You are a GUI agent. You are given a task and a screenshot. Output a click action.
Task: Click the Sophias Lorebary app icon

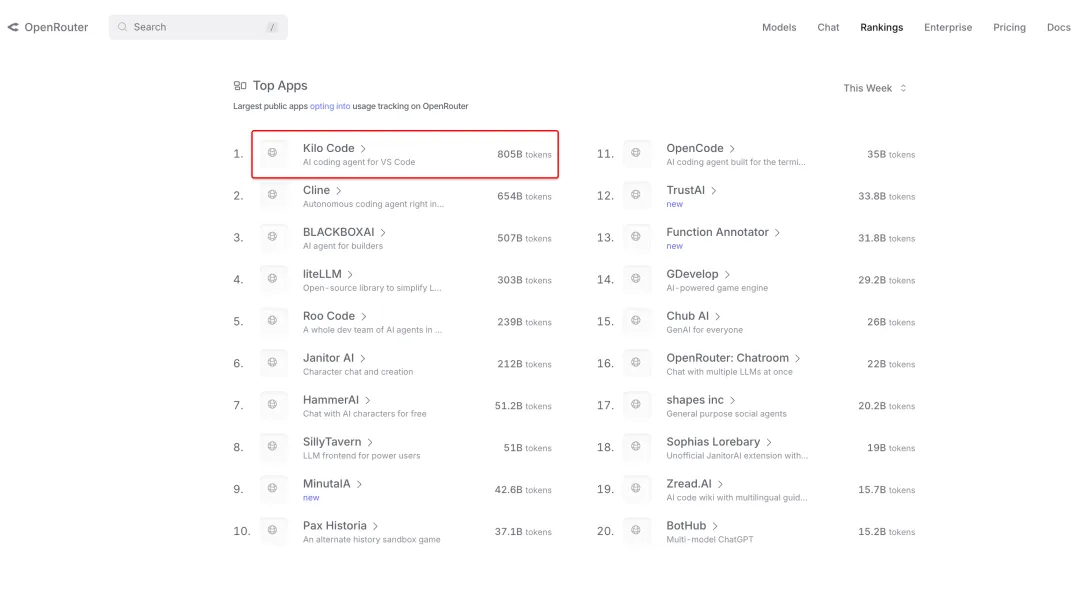[636, 447]
